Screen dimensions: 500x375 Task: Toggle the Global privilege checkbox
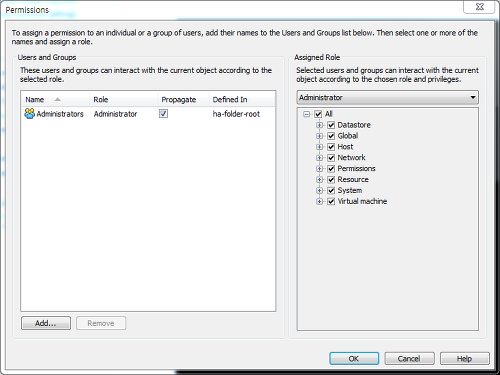tap(331, 136)
